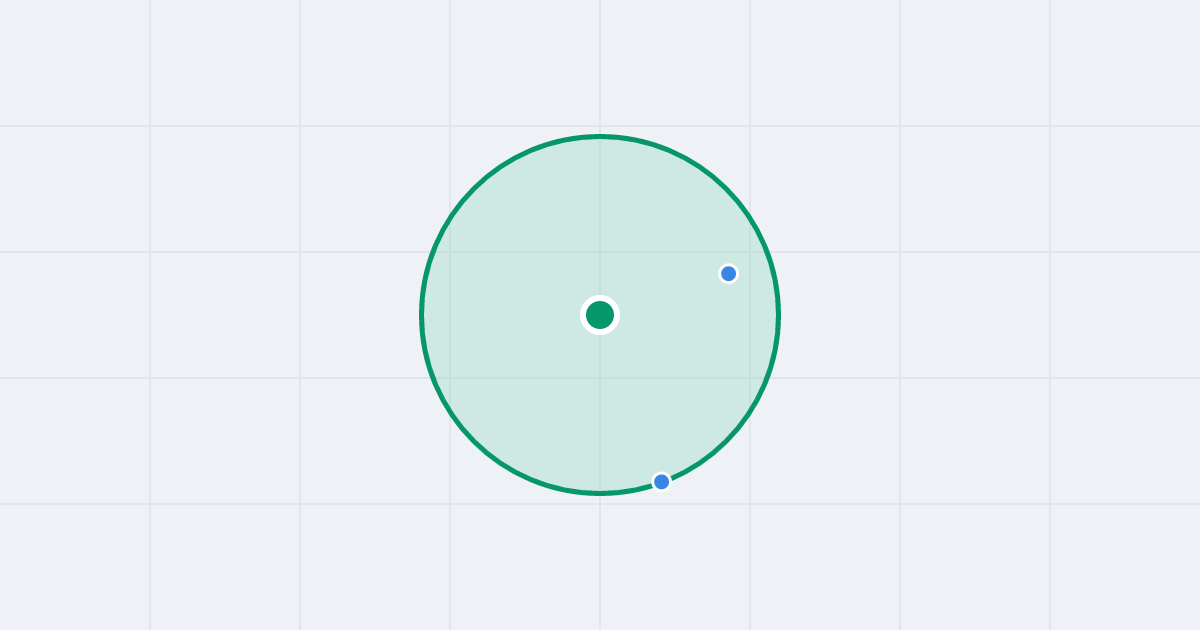The width and height of the screenshot is (1200, 630).
Task: Select the blue dot inside the circle
Action: pos(729,273)
